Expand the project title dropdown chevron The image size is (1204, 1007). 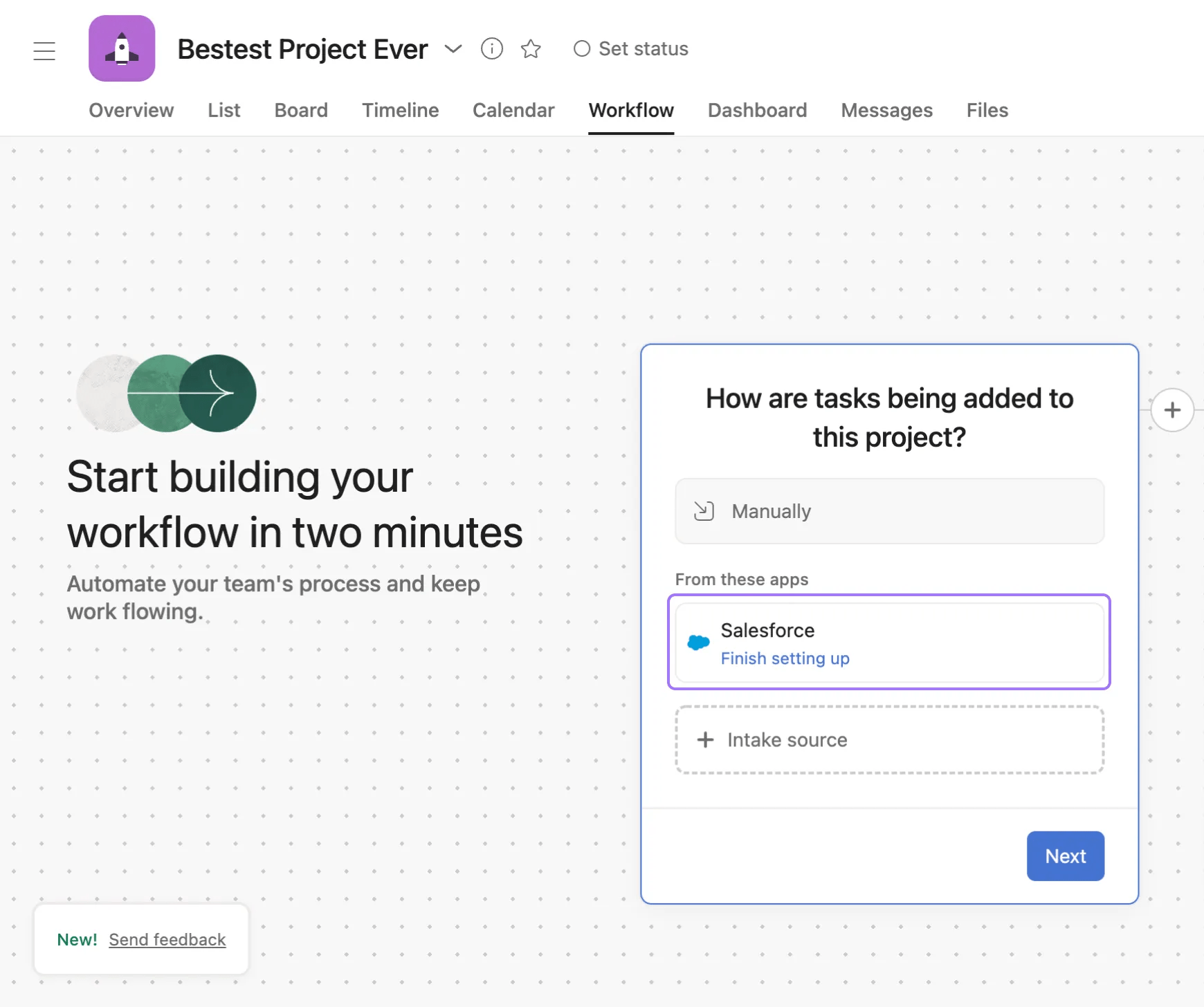point(453,48)
